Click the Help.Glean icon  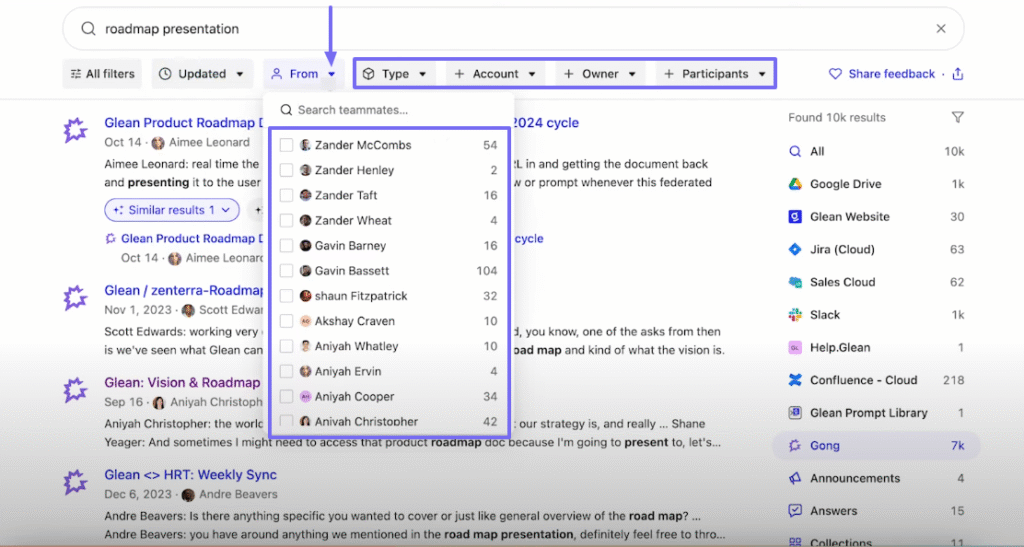(x=795, y=347)
